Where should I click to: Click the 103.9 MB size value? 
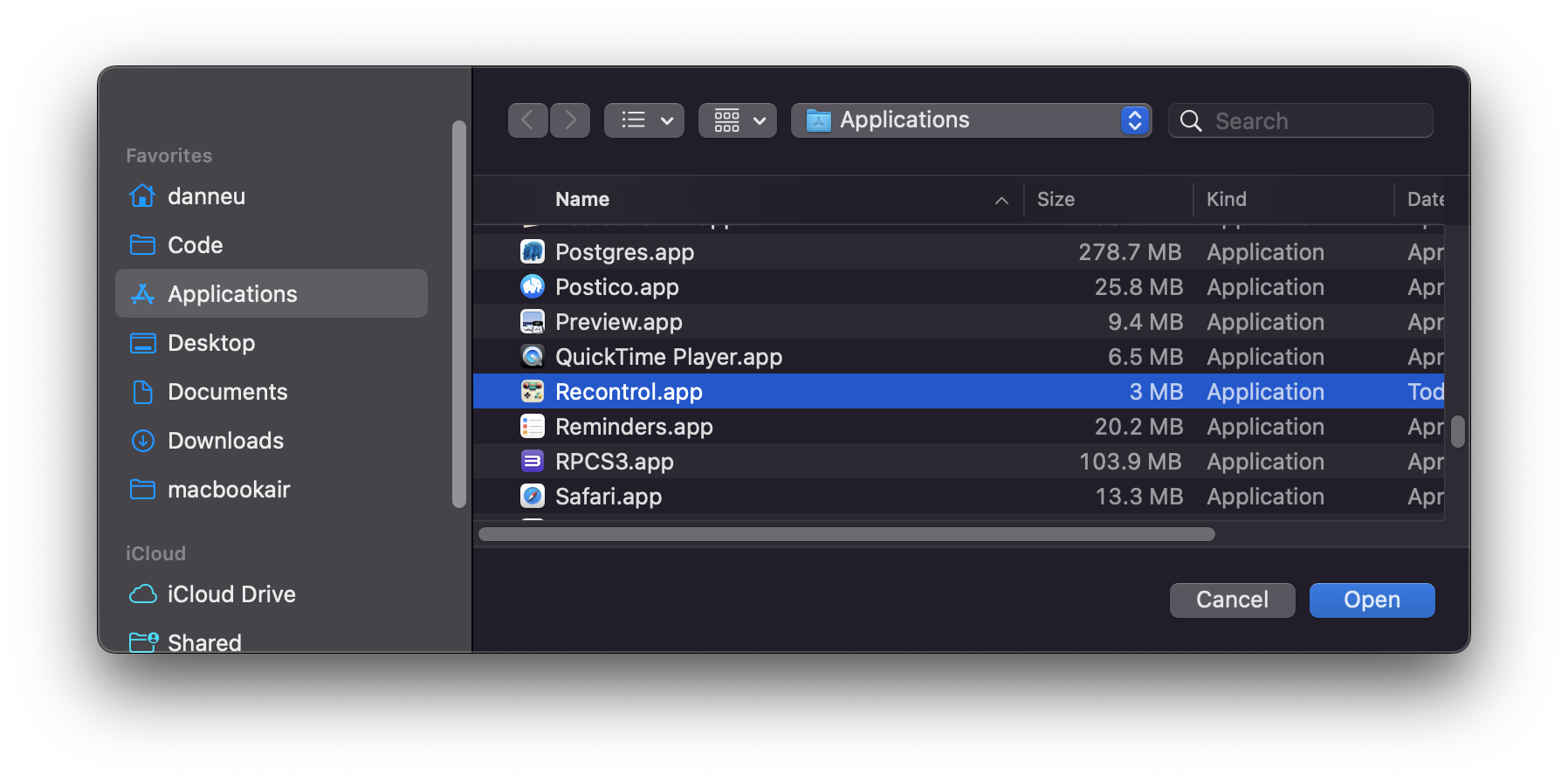tap(1130, 462)
